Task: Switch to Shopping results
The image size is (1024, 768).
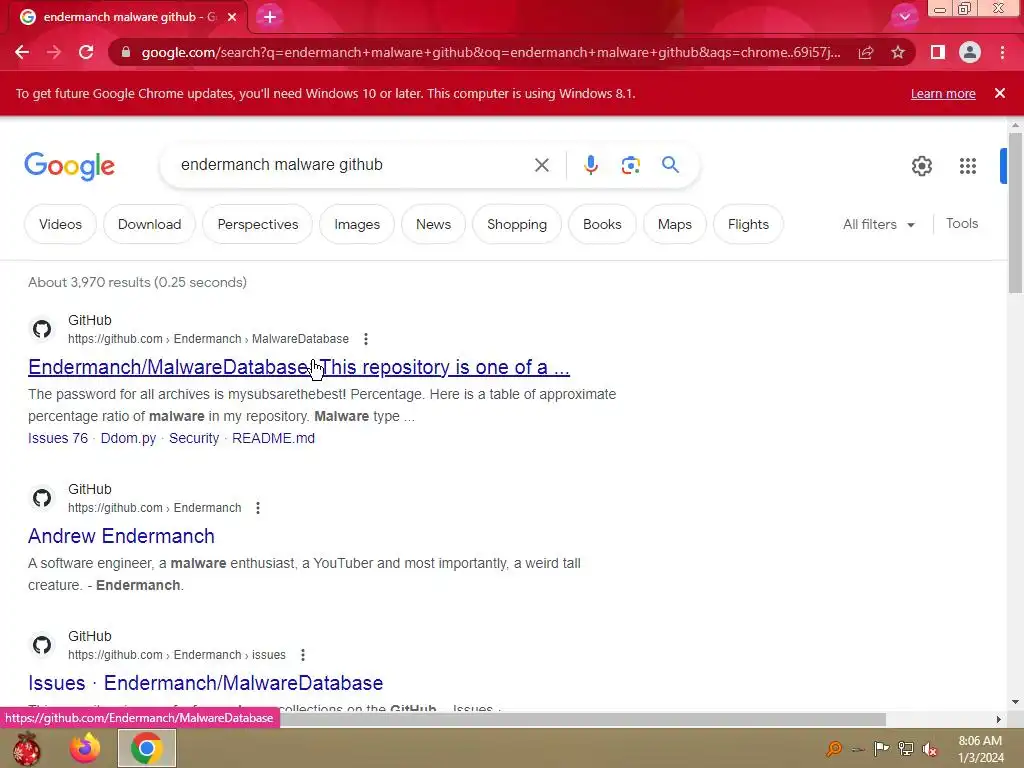Action: pyautogui.click(x=517, y=224)
